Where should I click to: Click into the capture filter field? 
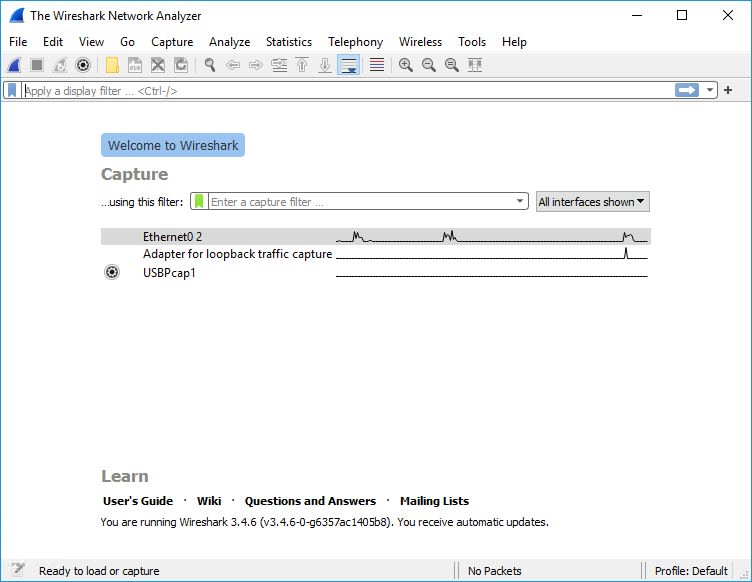pos(361,201)
